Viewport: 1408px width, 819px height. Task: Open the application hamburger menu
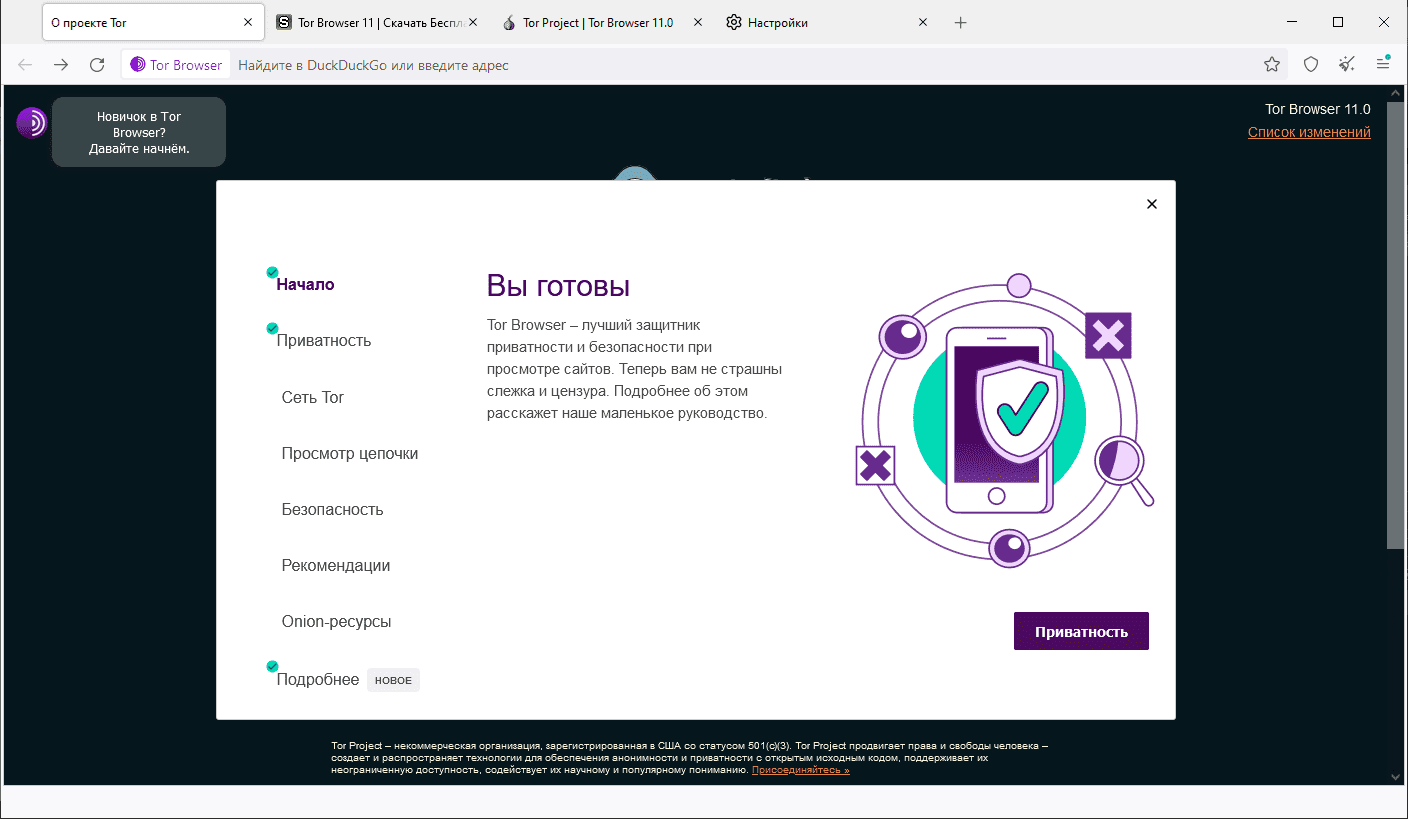(x=1383, y=65)
